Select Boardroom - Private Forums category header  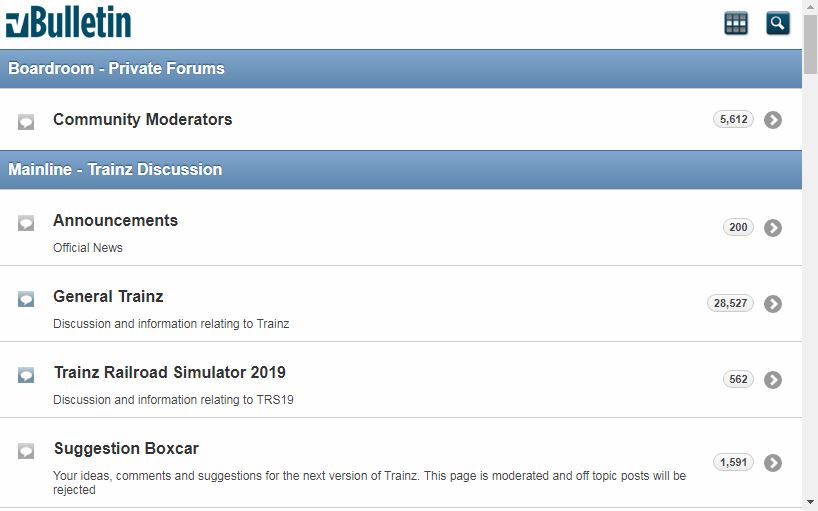401,69
